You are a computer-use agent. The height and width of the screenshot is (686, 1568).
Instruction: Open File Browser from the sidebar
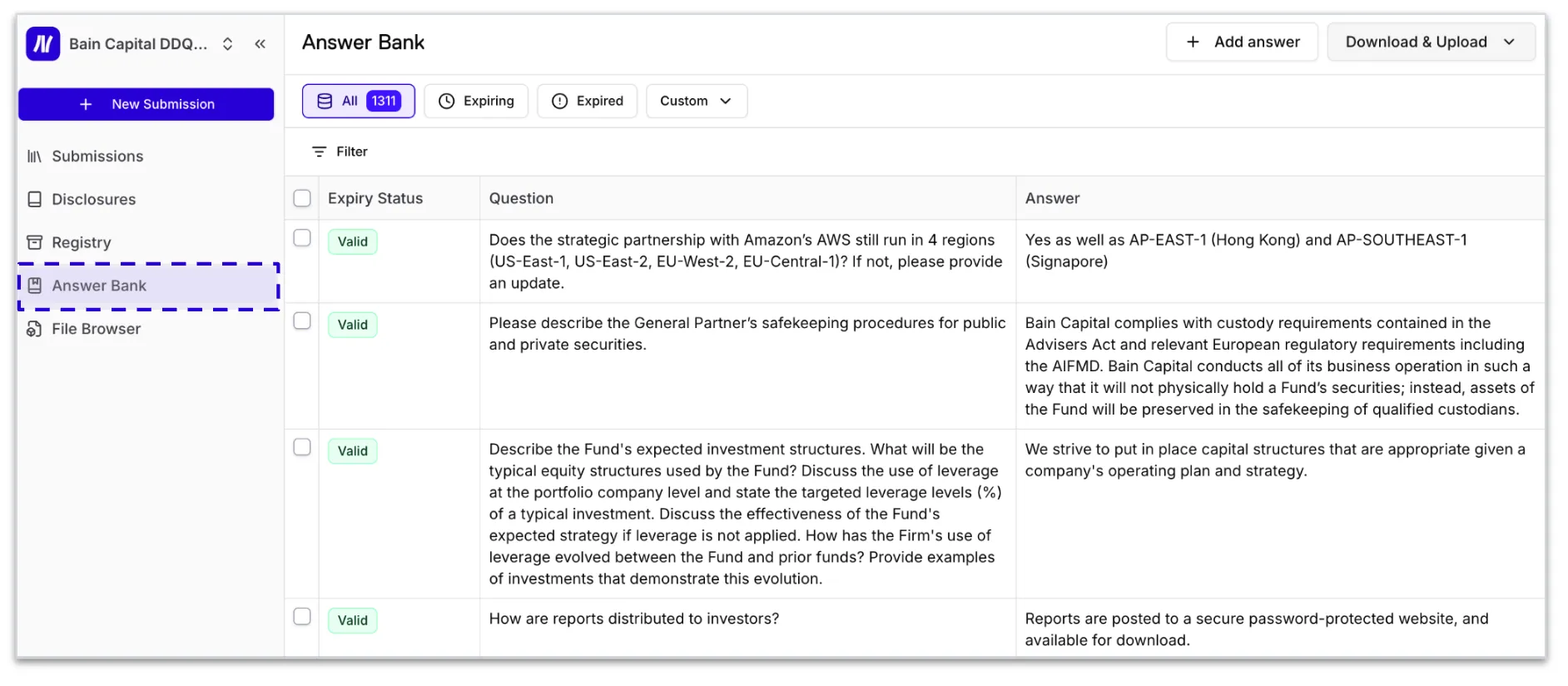[146, 330]
